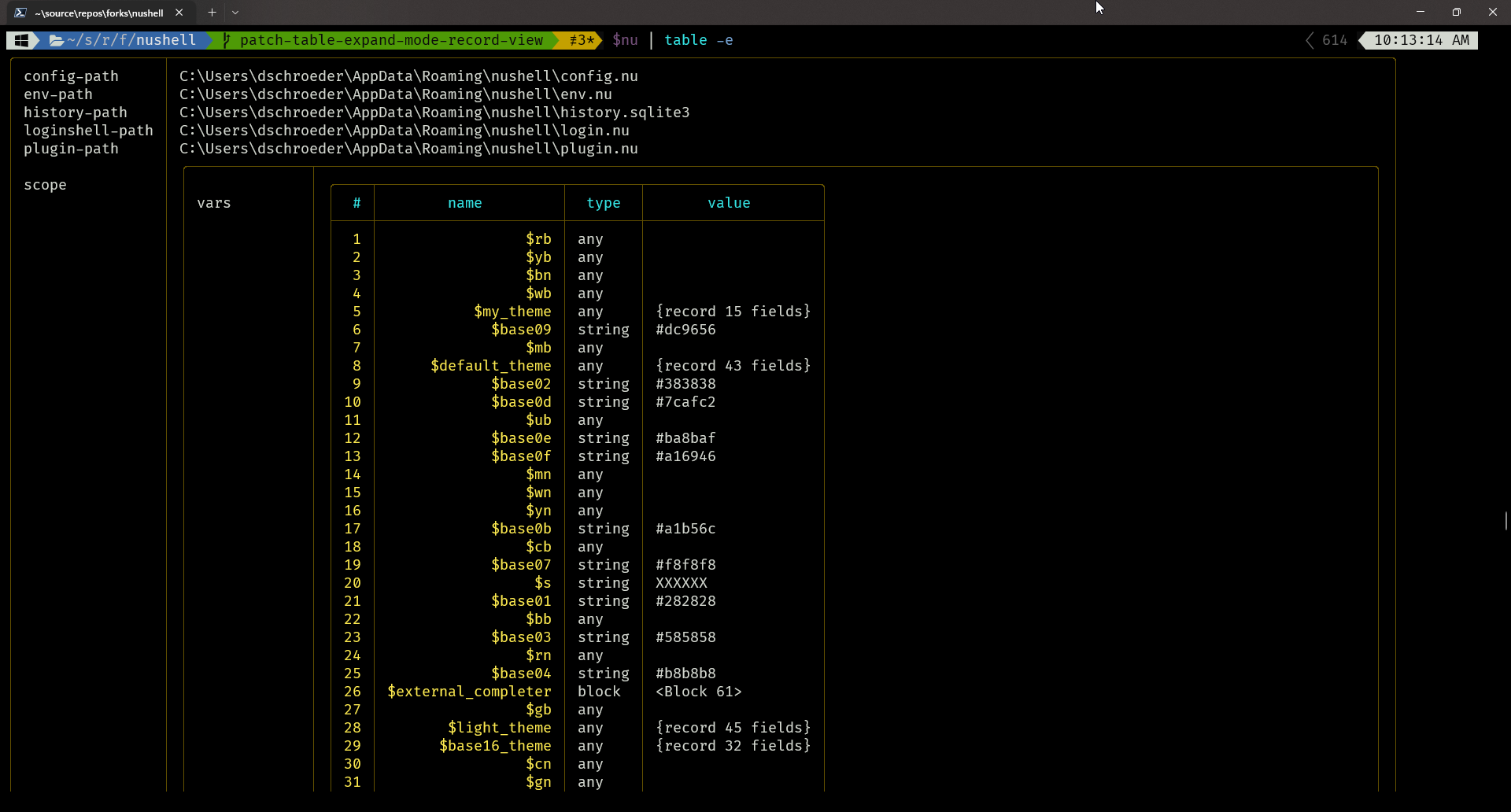This screenshot has height=812, width=1511.
Task: Click the #a1b56c value
Action: coord(685,529)
